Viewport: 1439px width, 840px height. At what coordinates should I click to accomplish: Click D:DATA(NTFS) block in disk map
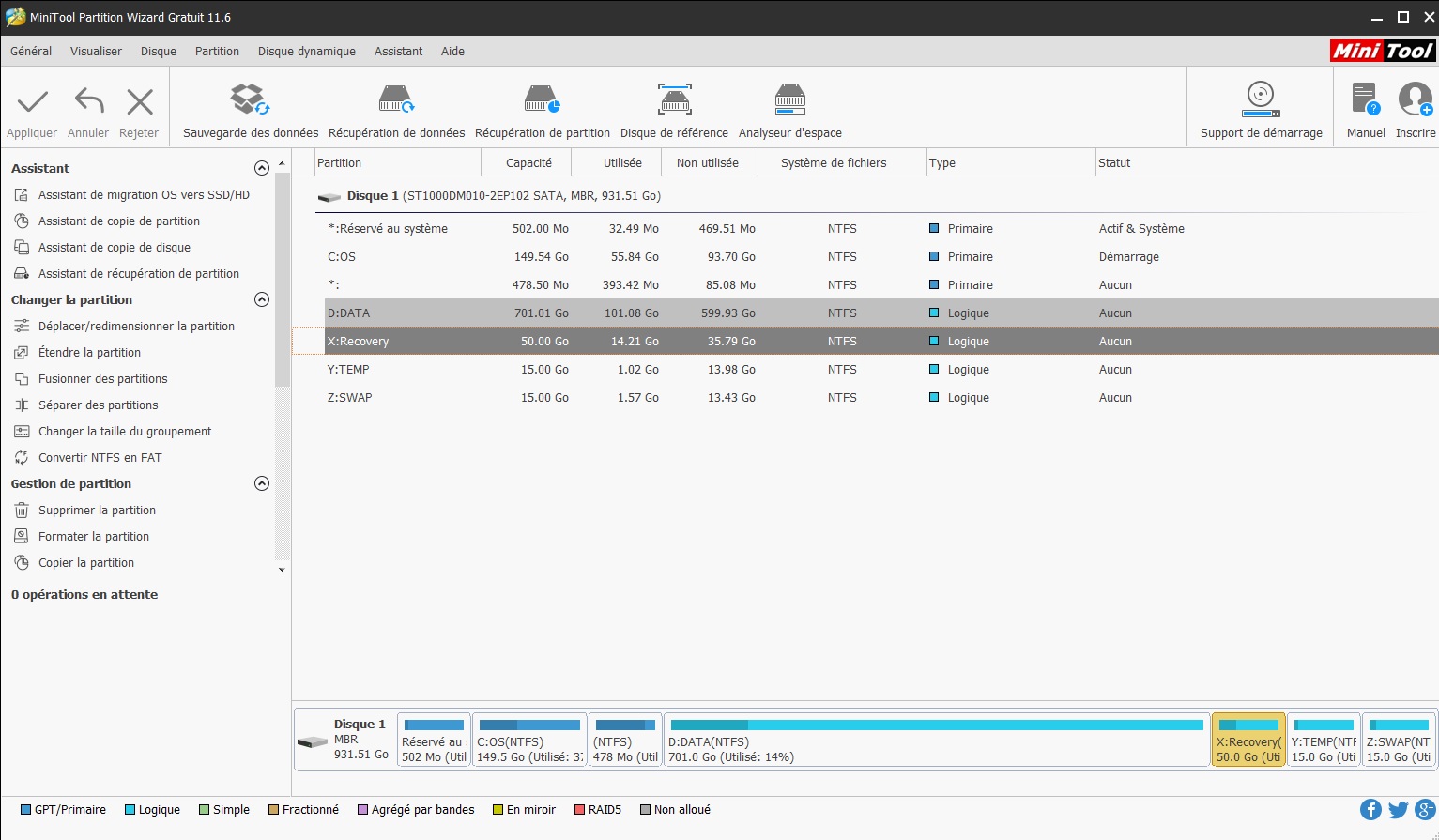(x=937, y=740)
